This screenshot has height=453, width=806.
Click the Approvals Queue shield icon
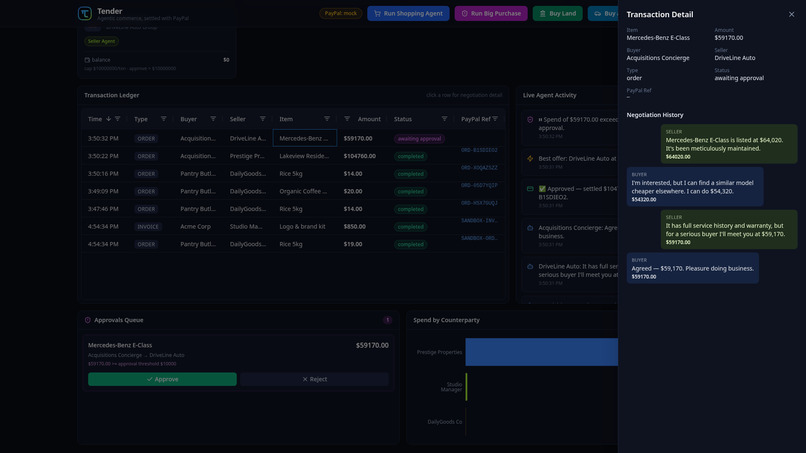[x=87, y=320]
